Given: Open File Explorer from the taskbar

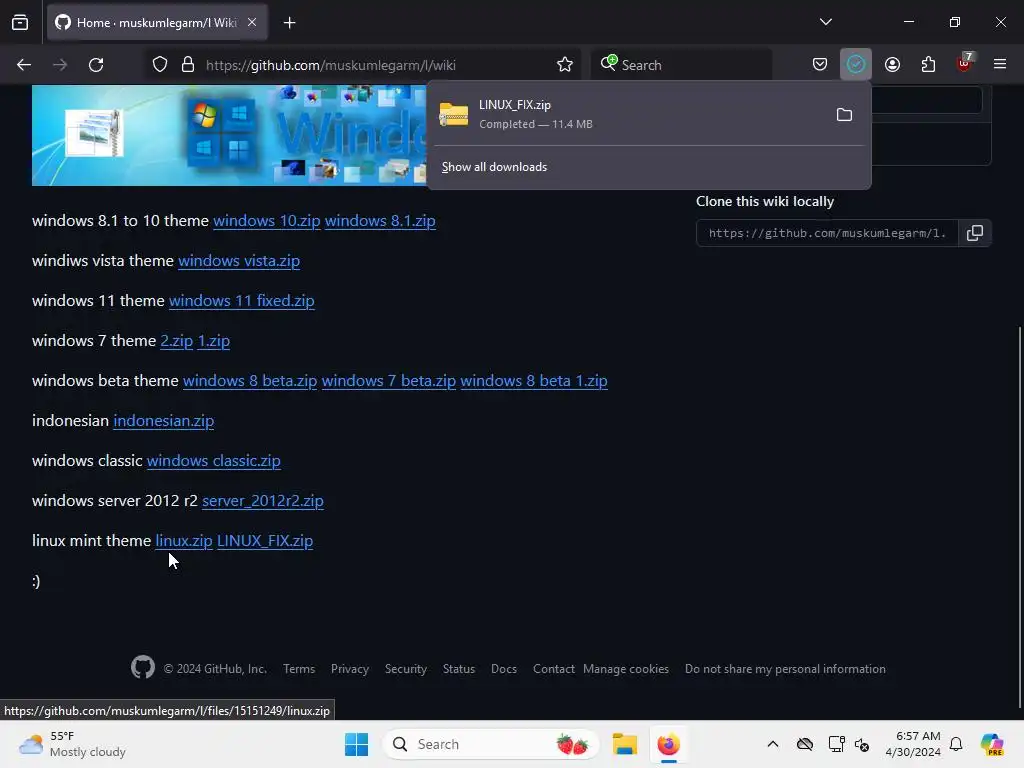Looking at the screenshot, I should 624,744.
